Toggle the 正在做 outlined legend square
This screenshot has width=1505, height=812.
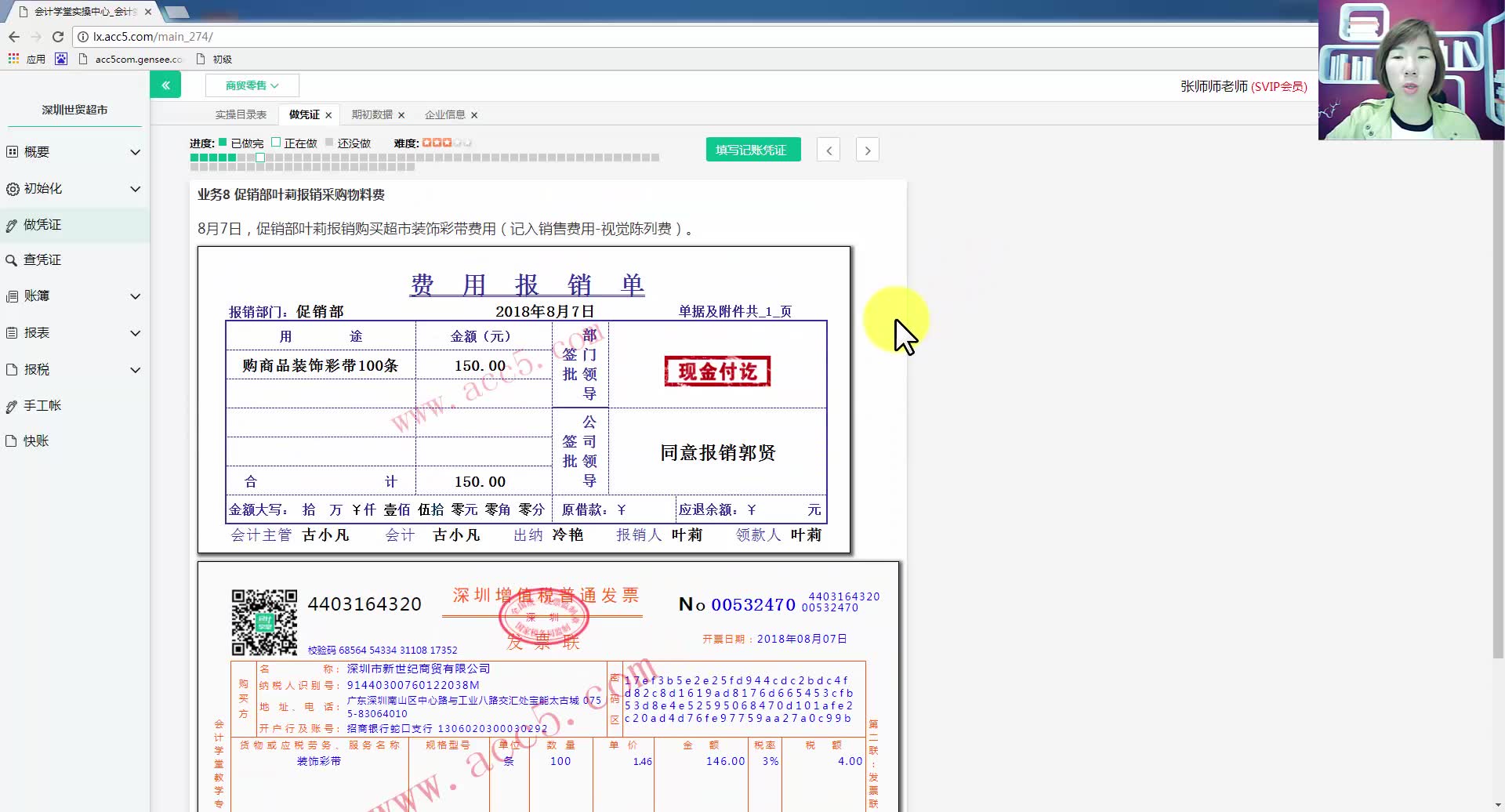[x=276, y=142]
